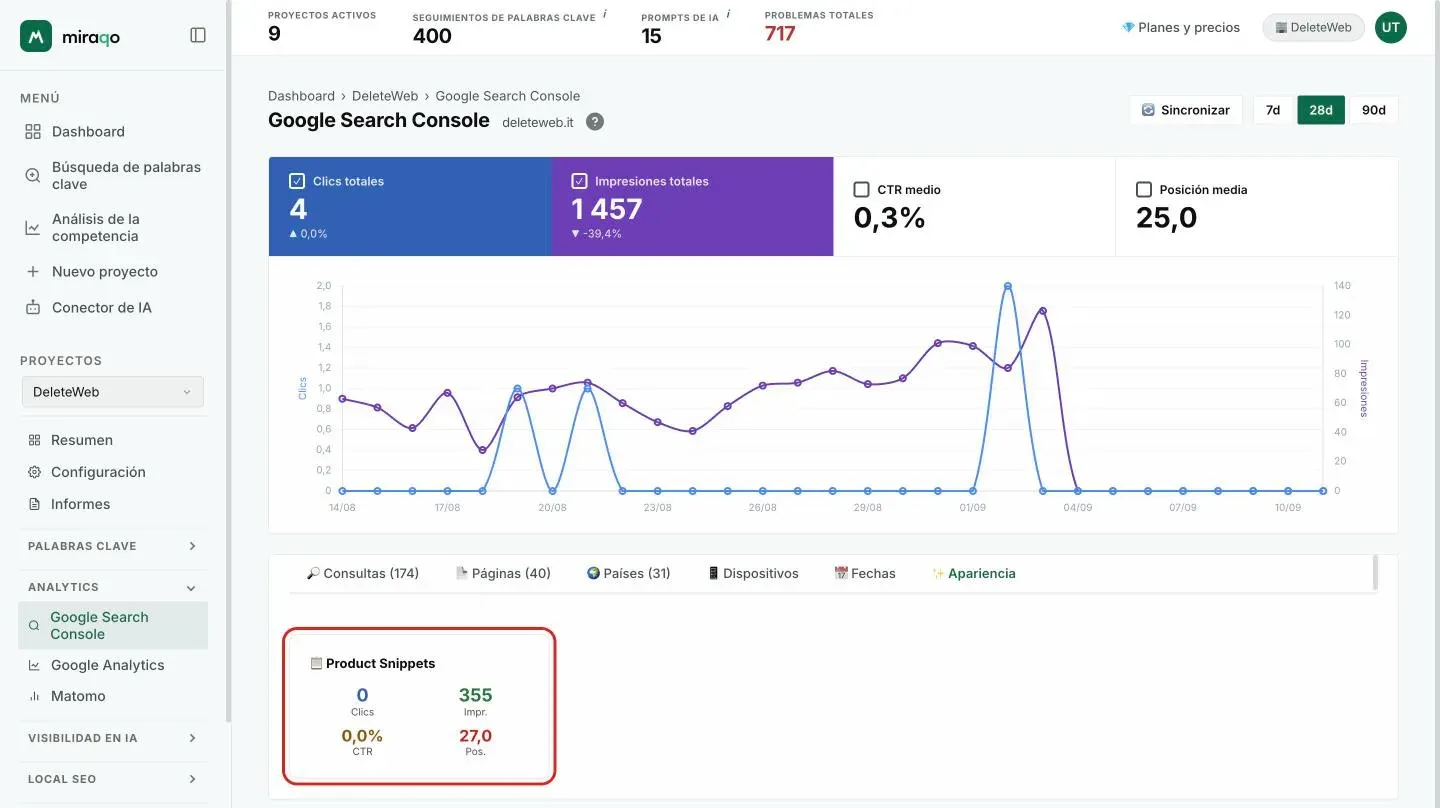Enable the Posición media checkbox
The image size is (1440, 808).
click(x=1144, y=189)
